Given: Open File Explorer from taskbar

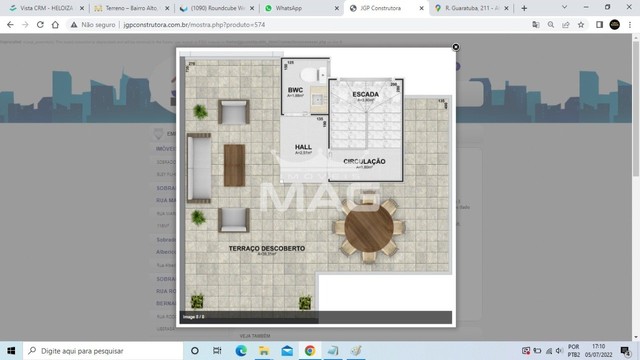Looking at the screenshot, I should point(264,351).
